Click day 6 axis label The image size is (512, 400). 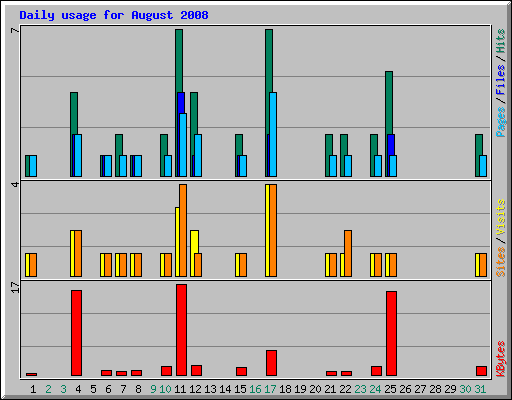[x=108, y=389]
